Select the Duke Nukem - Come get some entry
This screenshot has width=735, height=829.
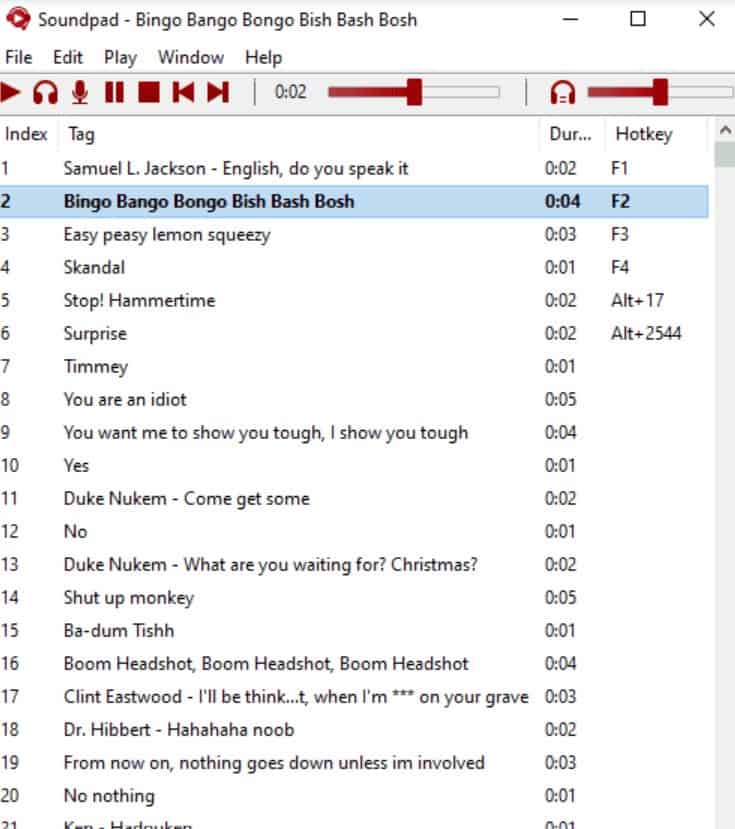(186, 498)
